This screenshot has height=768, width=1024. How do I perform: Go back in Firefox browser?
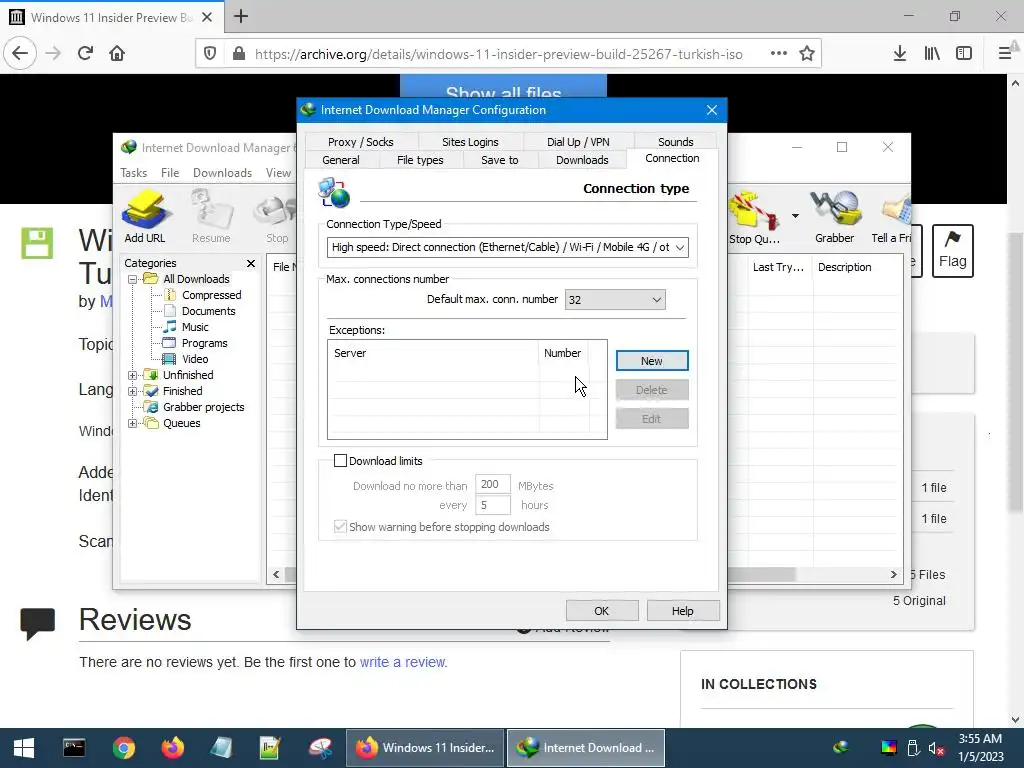[20, 54]
